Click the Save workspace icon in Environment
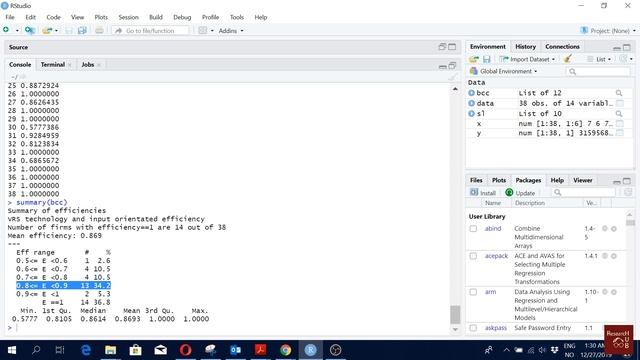 [x=487, y=59]
